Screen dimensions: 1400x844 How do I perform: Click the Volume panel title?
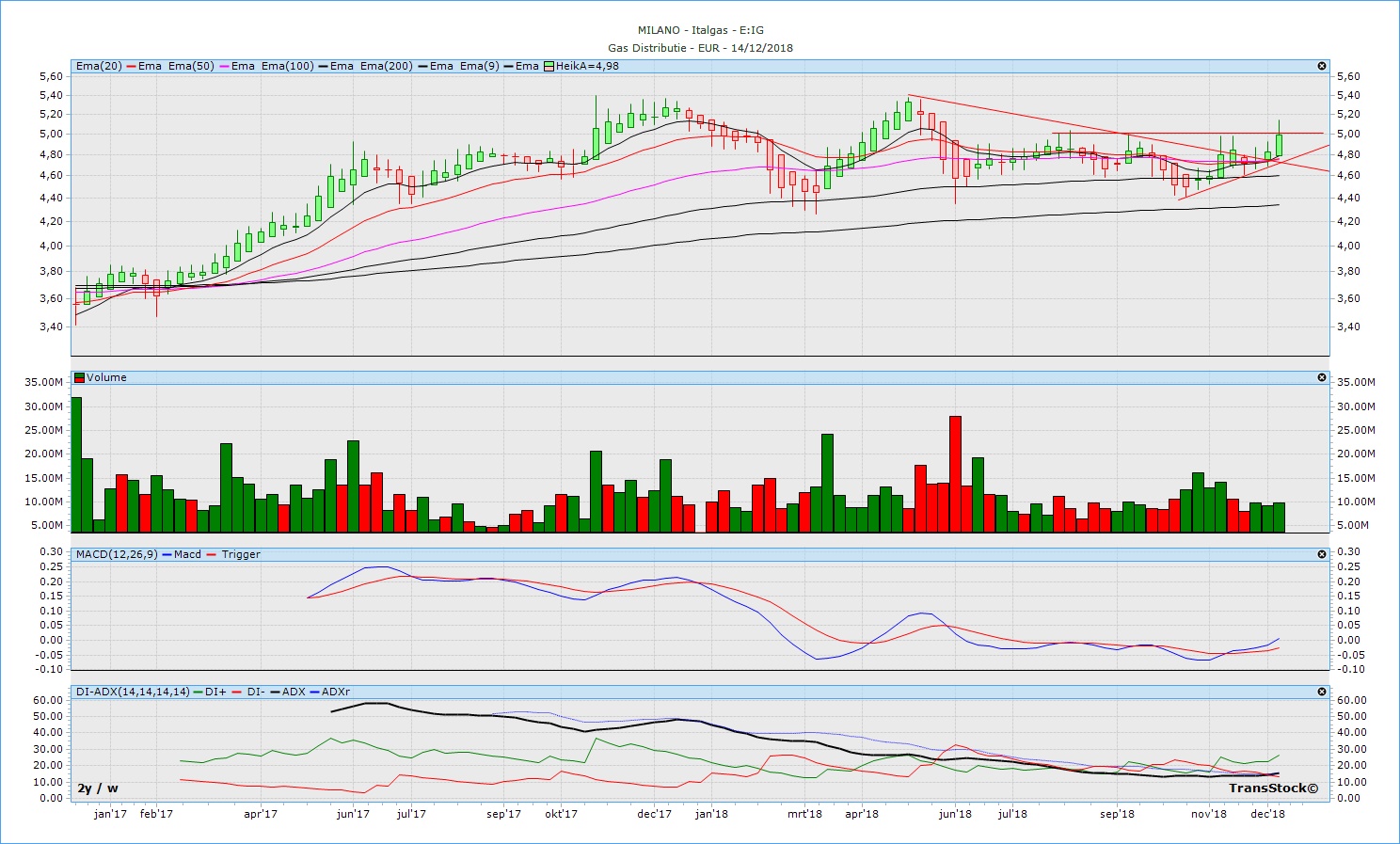pyautogui.click(x=106, y=377)
